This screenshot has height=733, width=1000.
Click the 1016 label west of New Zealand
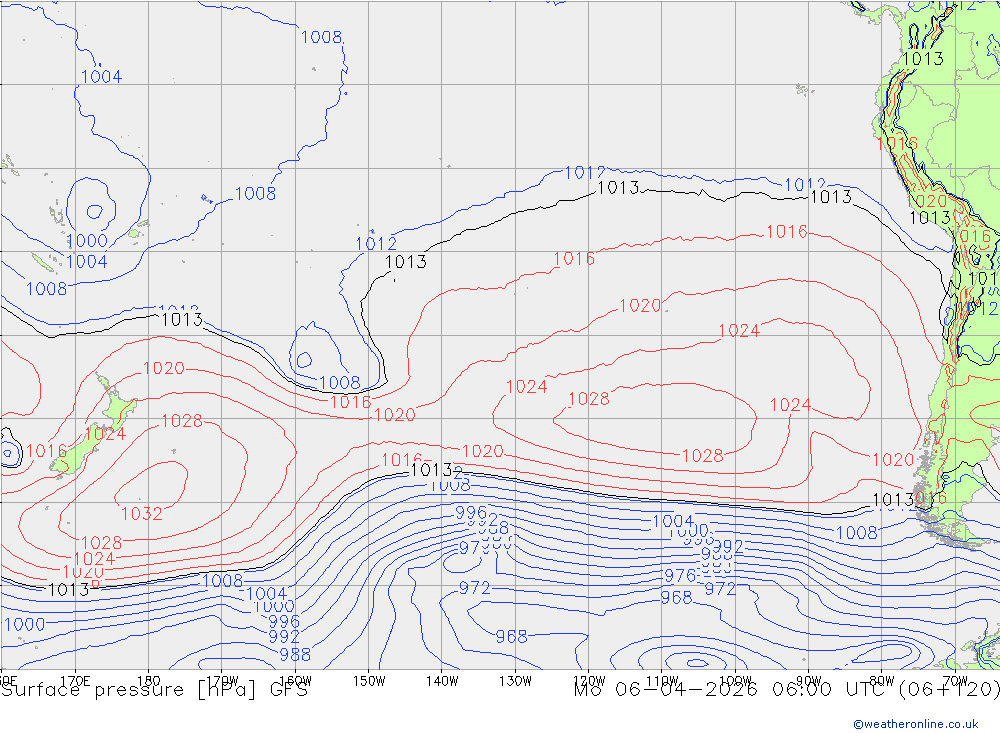(x=47, y=450)
